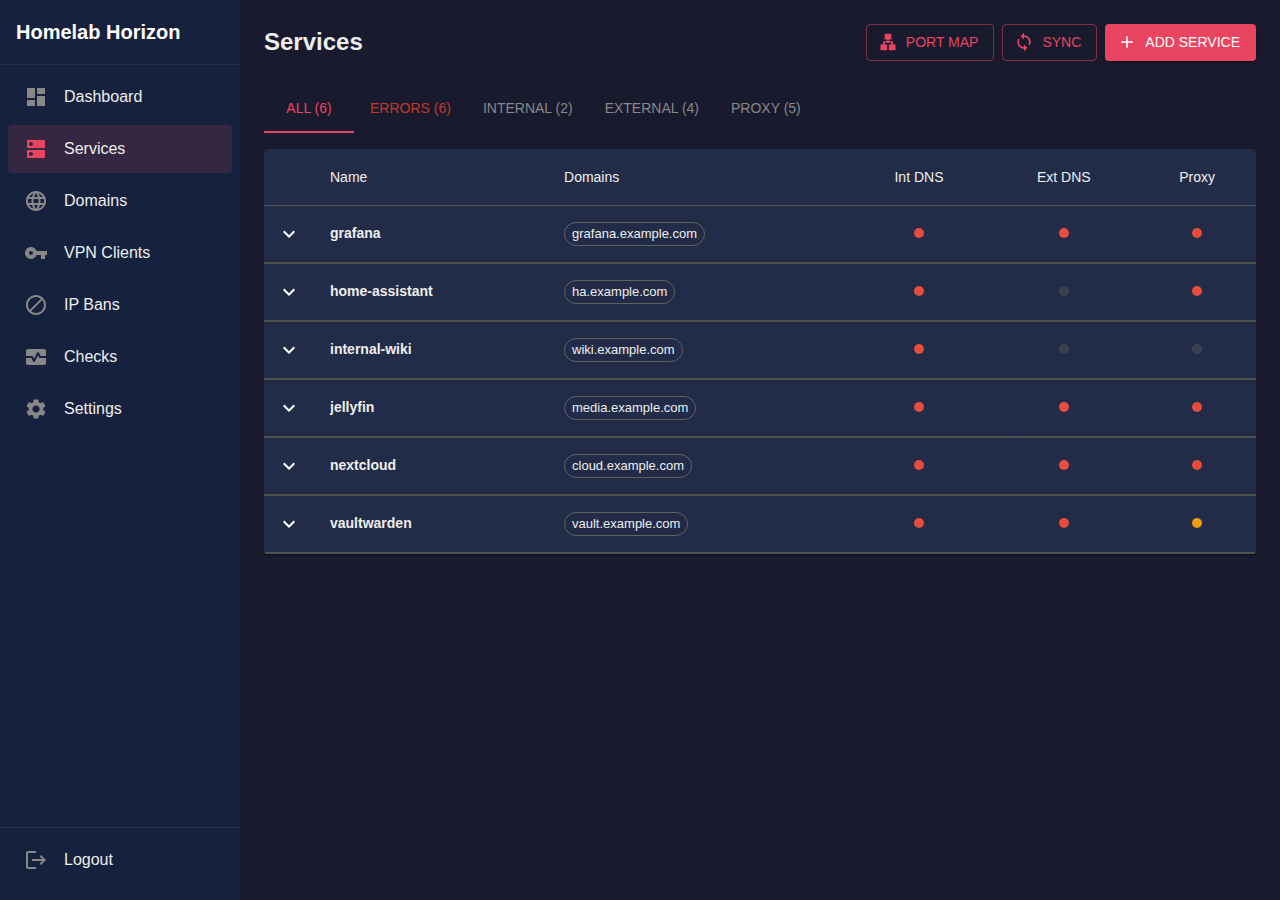Click the vault.example.com domain chip

(x=626, y=524)
